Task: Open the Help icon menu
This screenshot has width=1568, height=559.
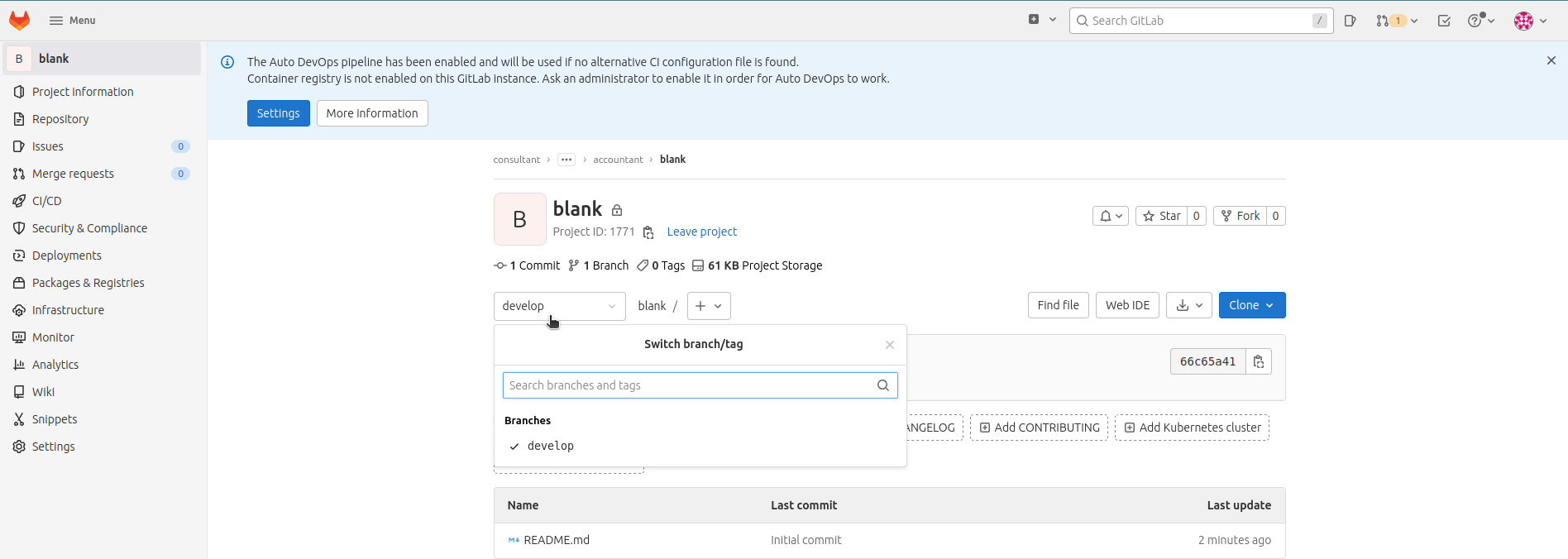Action: (x=1481, y=21)
